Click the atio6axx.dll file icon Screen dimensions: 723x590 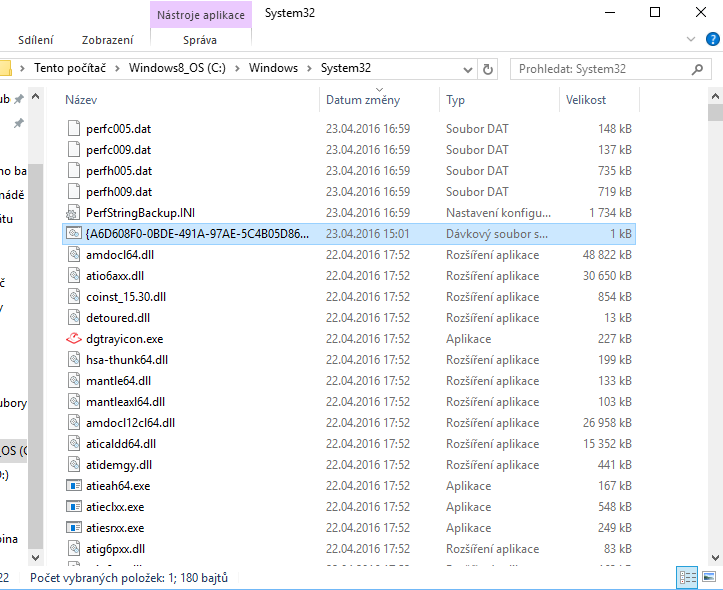[74, 276]
